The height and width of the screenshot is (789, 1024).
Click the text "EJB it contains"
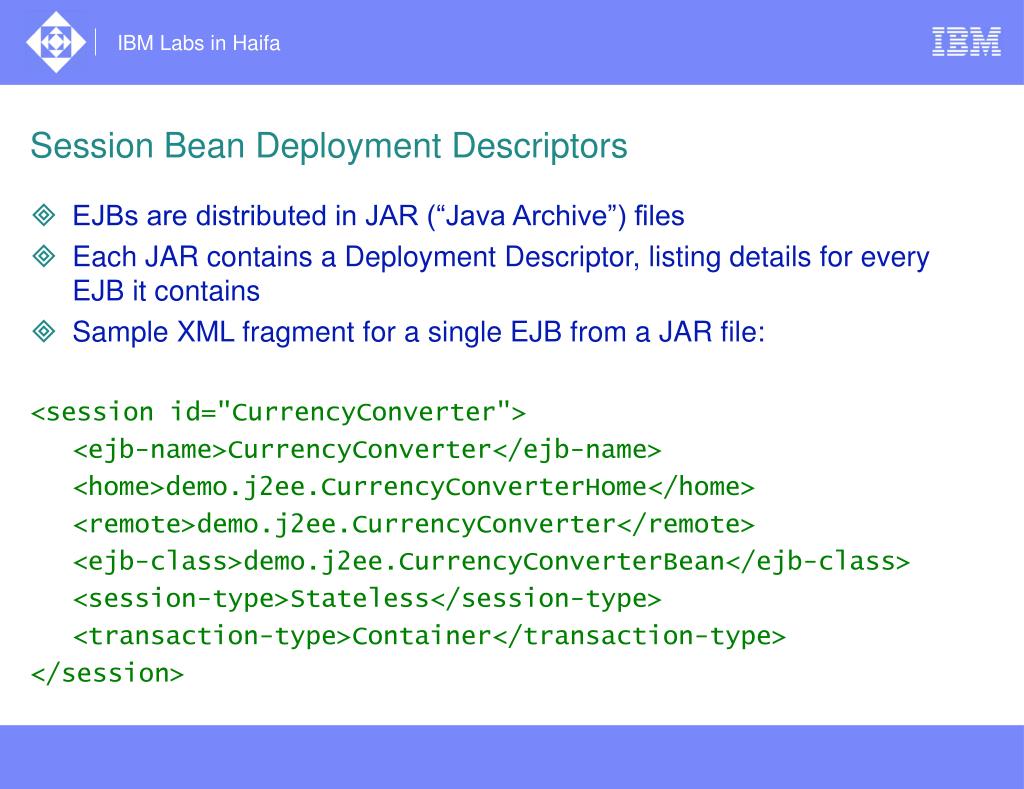[166, 291]
